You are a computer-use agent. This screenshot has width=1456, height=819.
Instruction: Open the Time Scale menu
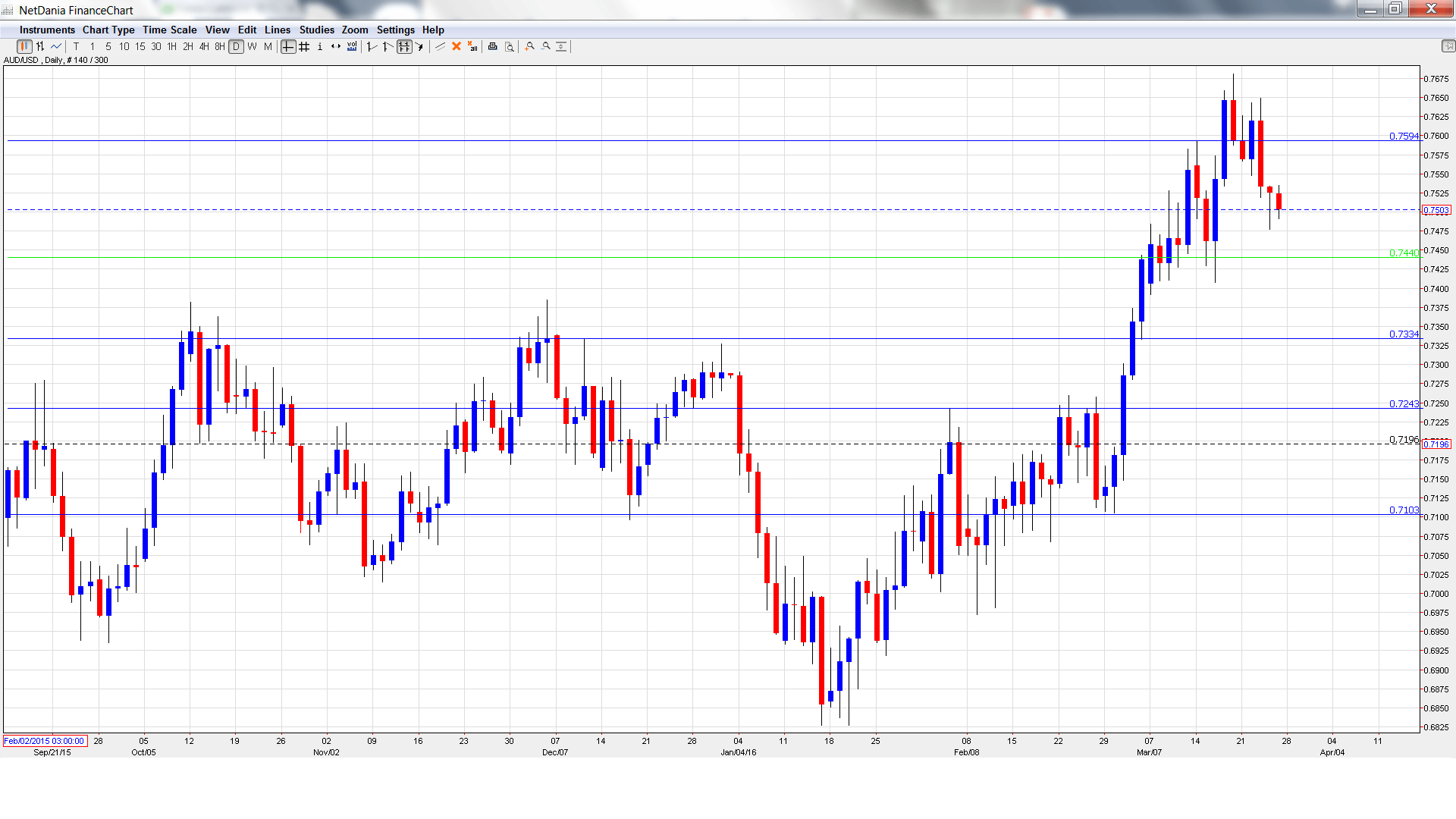[x=170, y=30]
